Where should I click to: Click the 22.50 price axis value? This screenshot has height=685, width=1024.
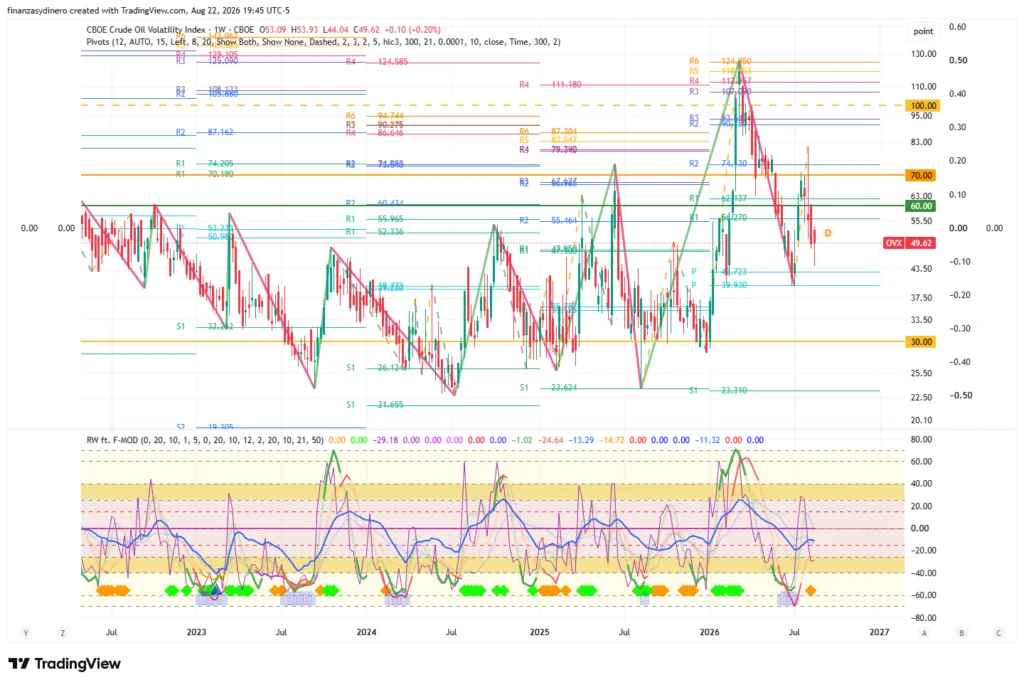[x=921, y=397]
